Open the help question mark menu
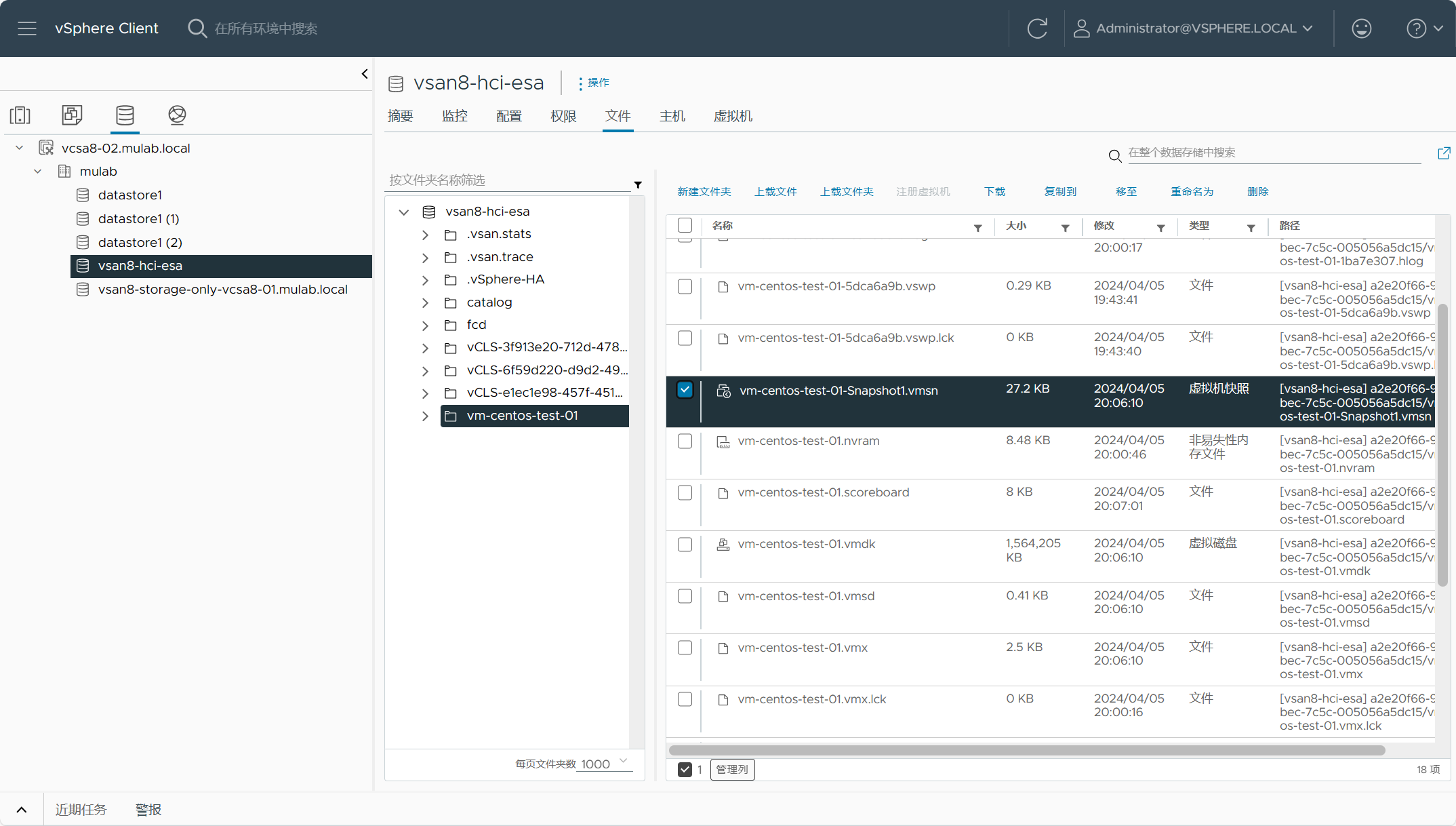 pos(1425,28)
